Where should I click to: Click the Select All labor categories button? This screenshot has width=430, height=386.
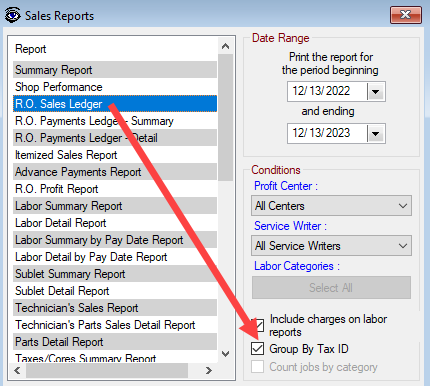pos(331,287)
